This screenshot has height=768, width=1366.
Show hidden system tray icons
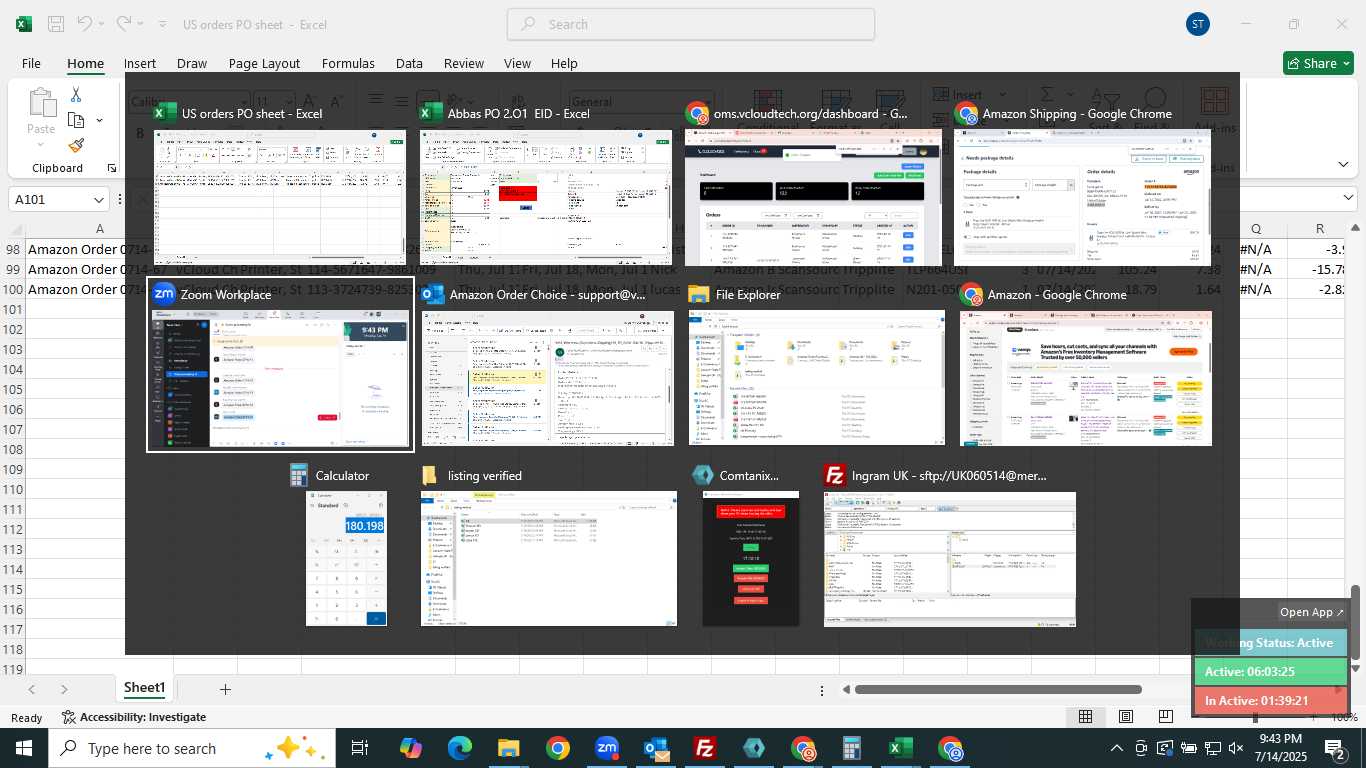tap(1117, 748)
